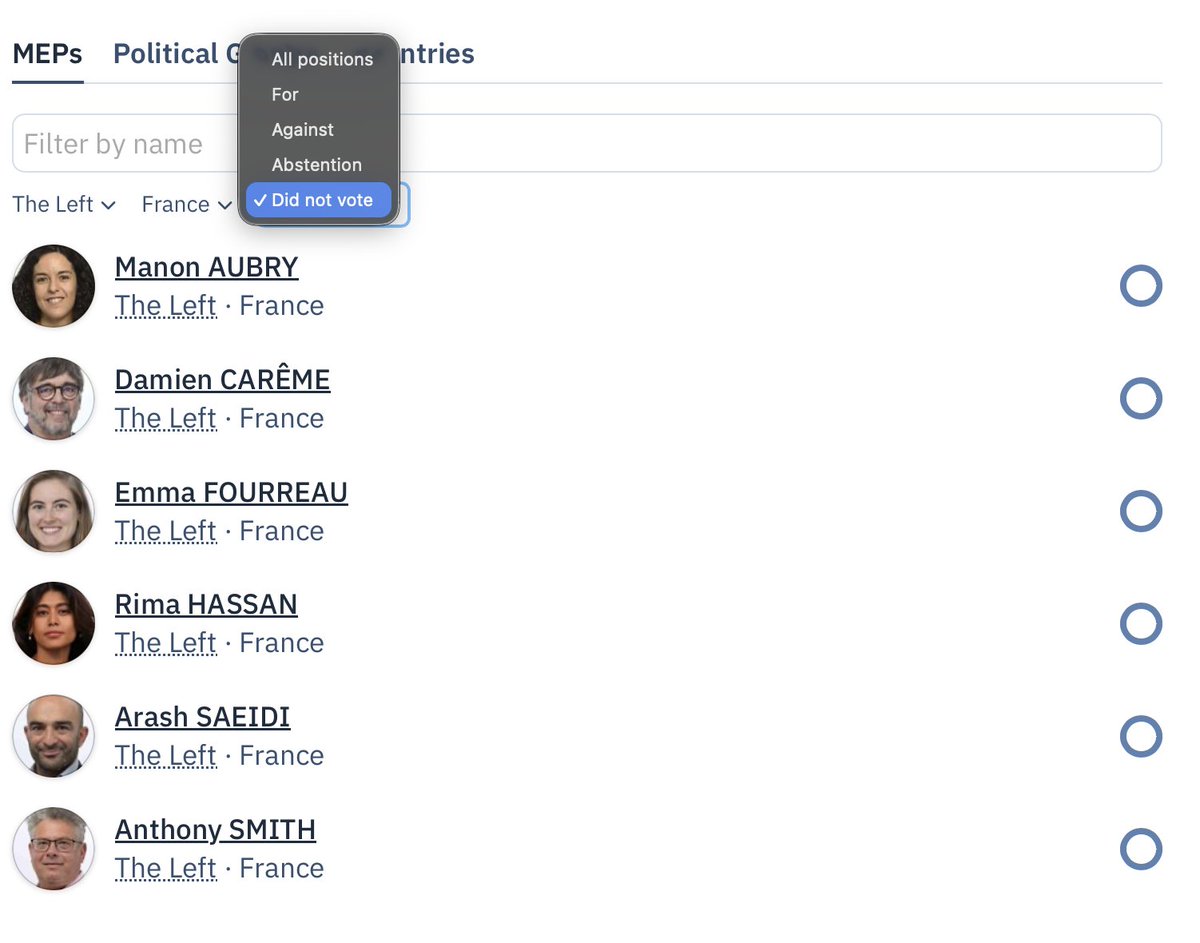1200x943 pixels.
Task: Click the circle icon beside Arash SAEIDI
Action: click(1140, 737)
